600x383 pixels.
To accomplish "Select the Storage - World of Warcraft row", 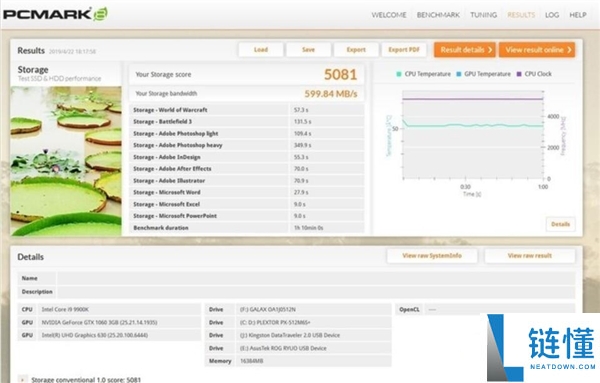I will click(247, 110).
